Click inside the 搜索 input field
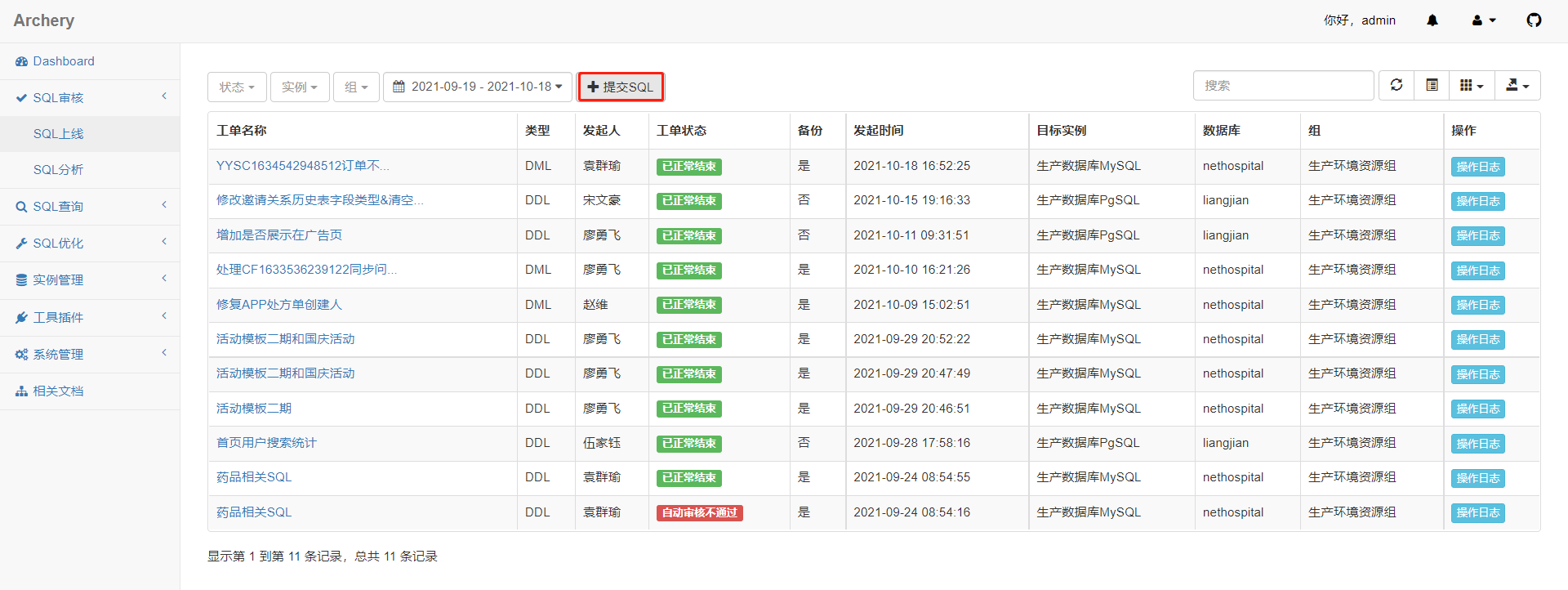The width and height of the screenshot is (1568, 590). tap(1282, 86)
